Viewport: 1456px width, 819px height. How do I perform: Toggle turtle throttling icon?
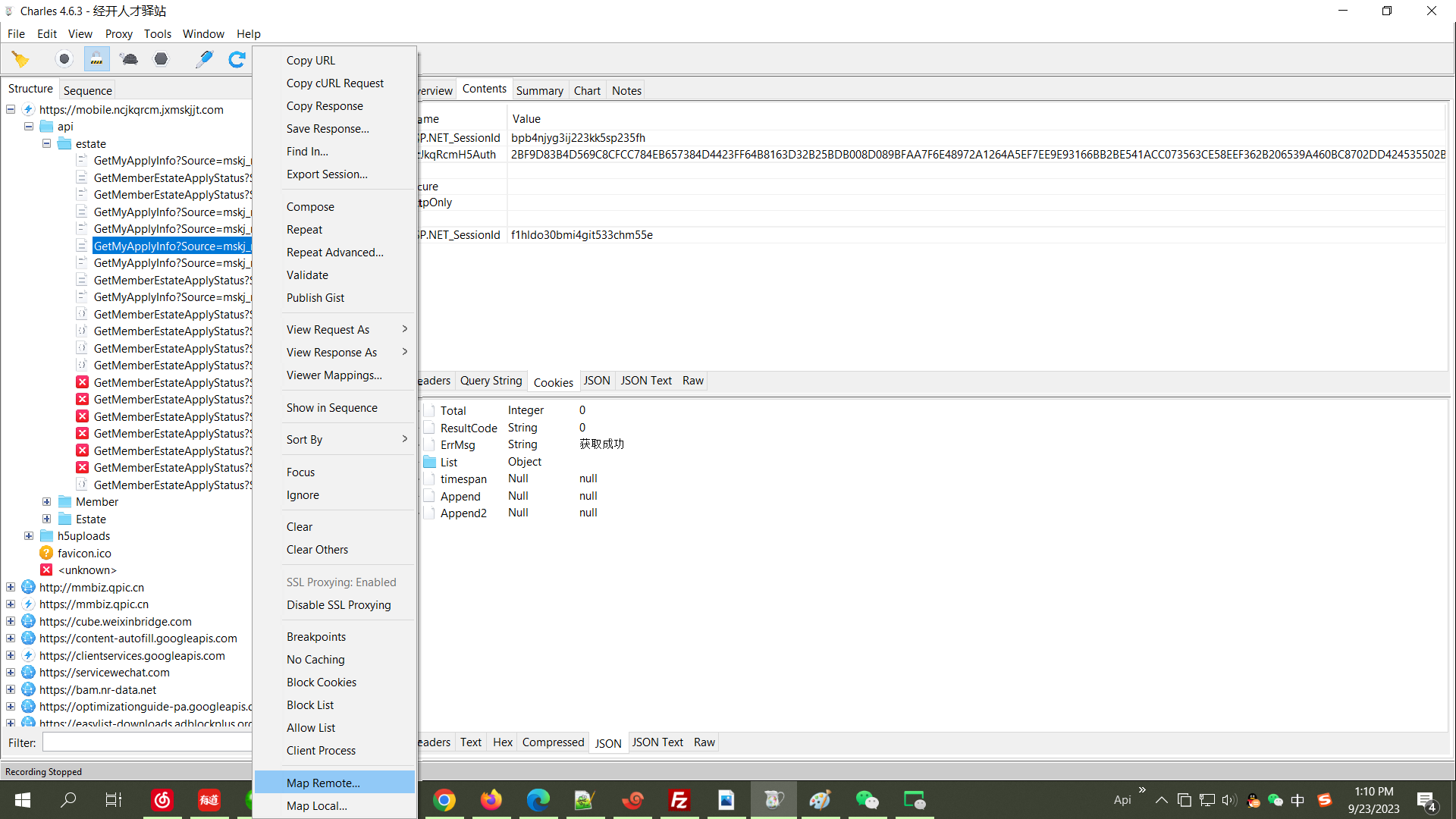point(129,59)
